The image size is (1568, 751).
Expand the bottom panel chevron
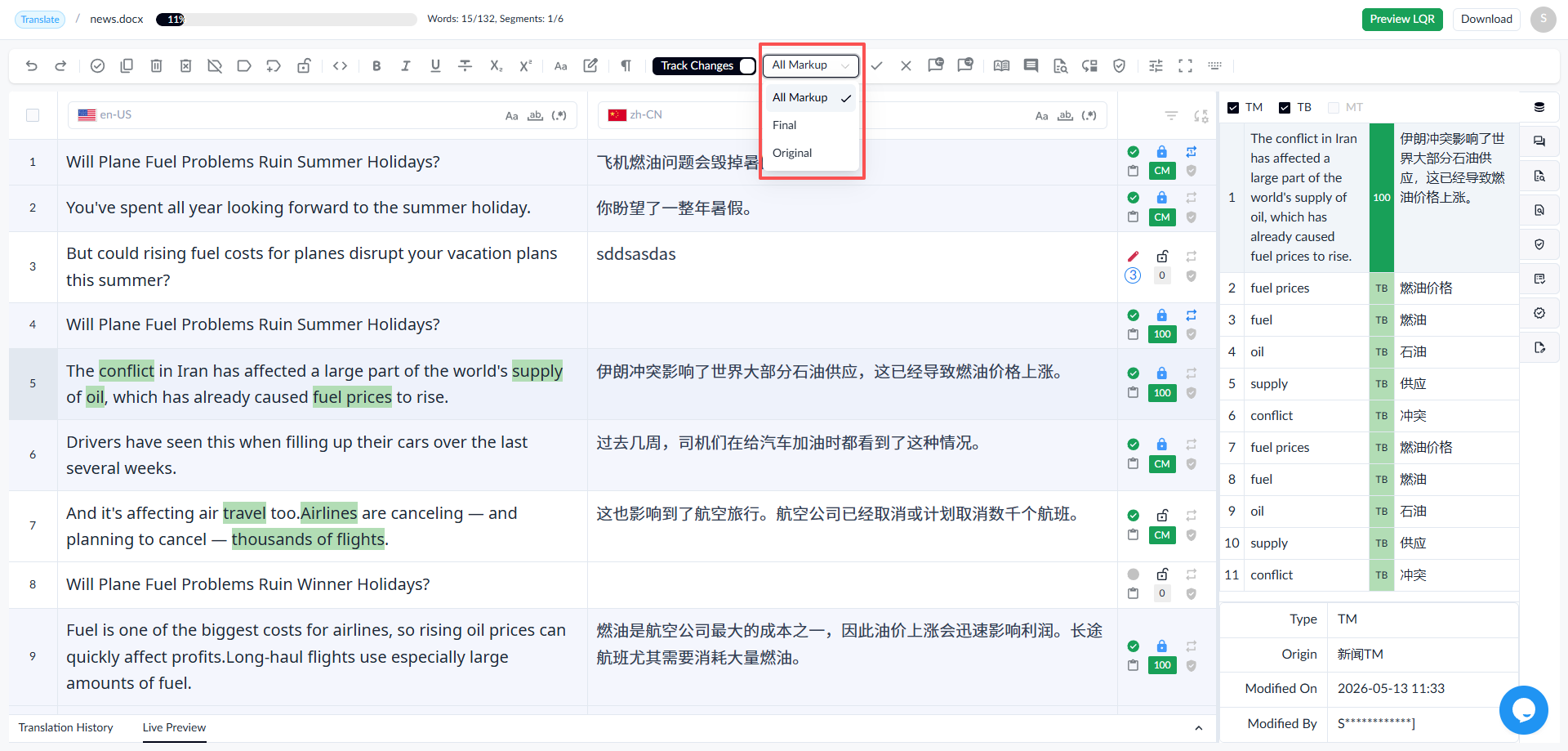tap(1198, 728)
